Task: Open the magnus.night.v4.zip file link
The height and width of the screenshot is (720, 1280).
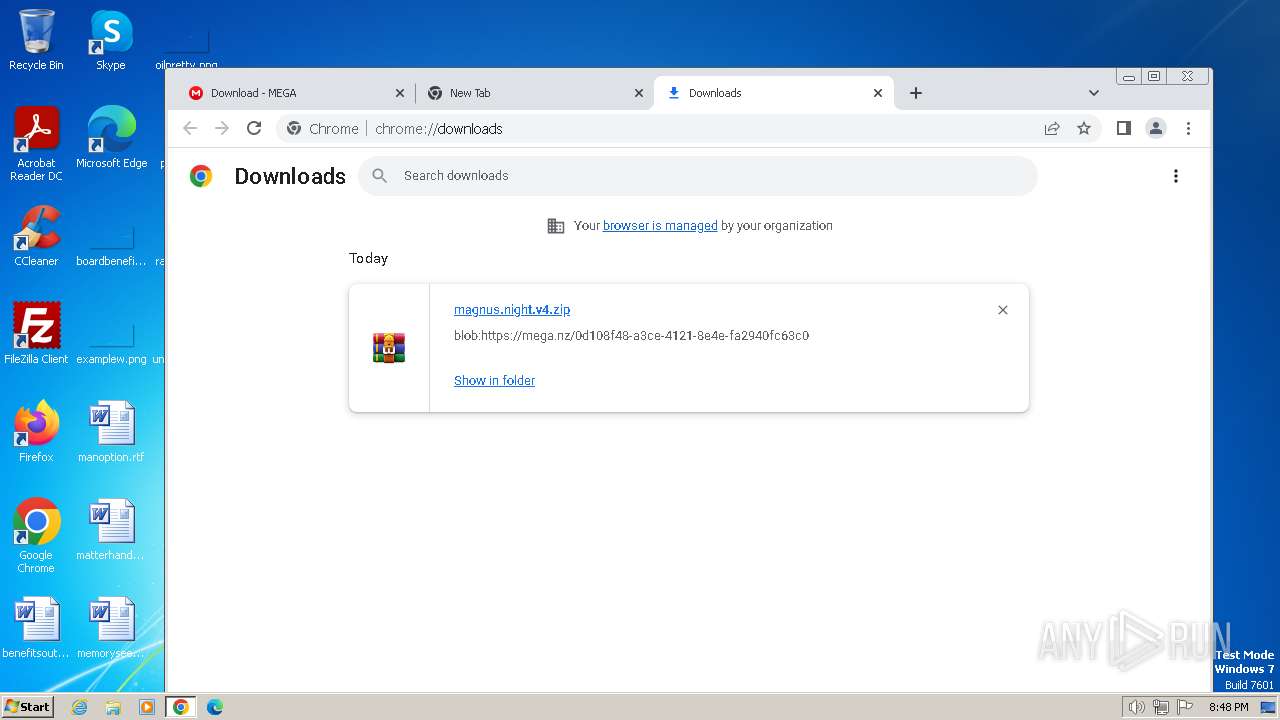Action: [512, 310]
